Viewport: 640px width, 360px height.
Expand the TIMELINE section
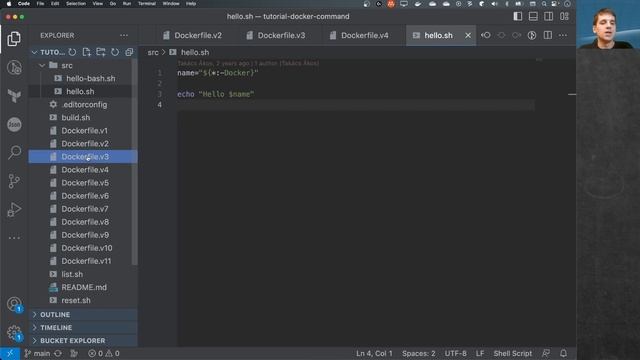pyautogui.click(x=83, y=328)
